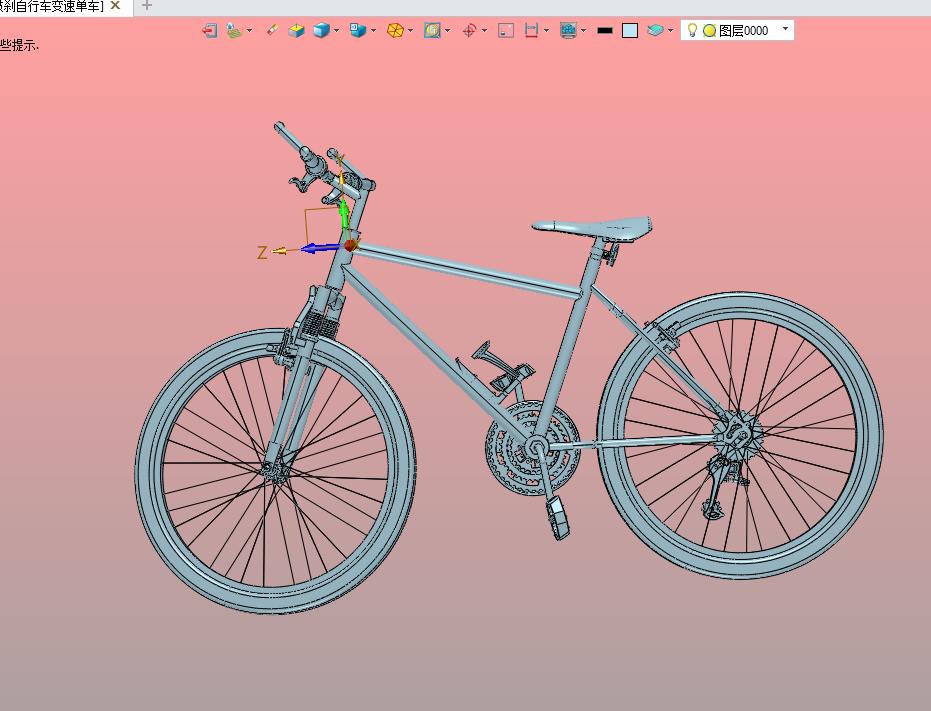Image resolution: width=931 pixels, height=711 pixels.
Task: Close the 自行车变速单车 document tab
Action: point(116,5)
